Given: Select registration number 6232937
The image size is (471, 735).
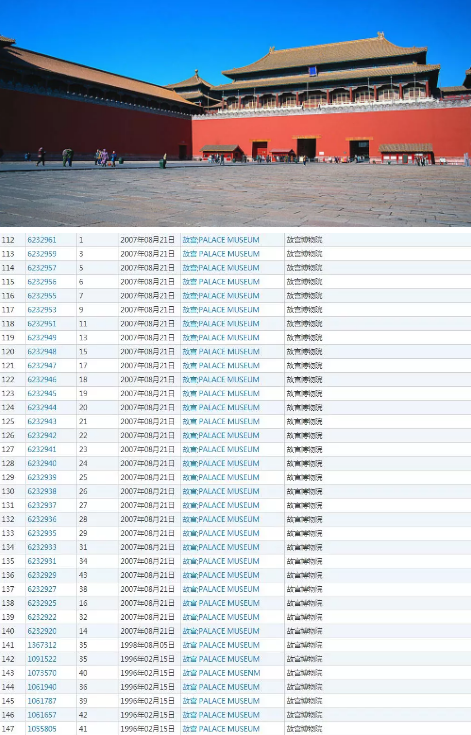Looking at the screenshot, I should click(42, 505).
